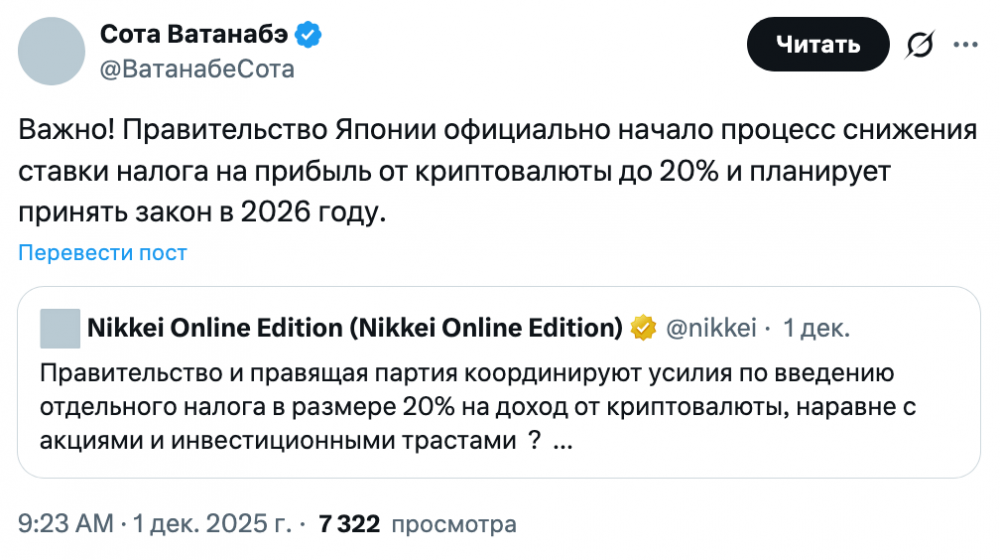Click the quoted post's 1 дек. date
The width and height of the screenshot is (1000, 560).
coord(816,327)
